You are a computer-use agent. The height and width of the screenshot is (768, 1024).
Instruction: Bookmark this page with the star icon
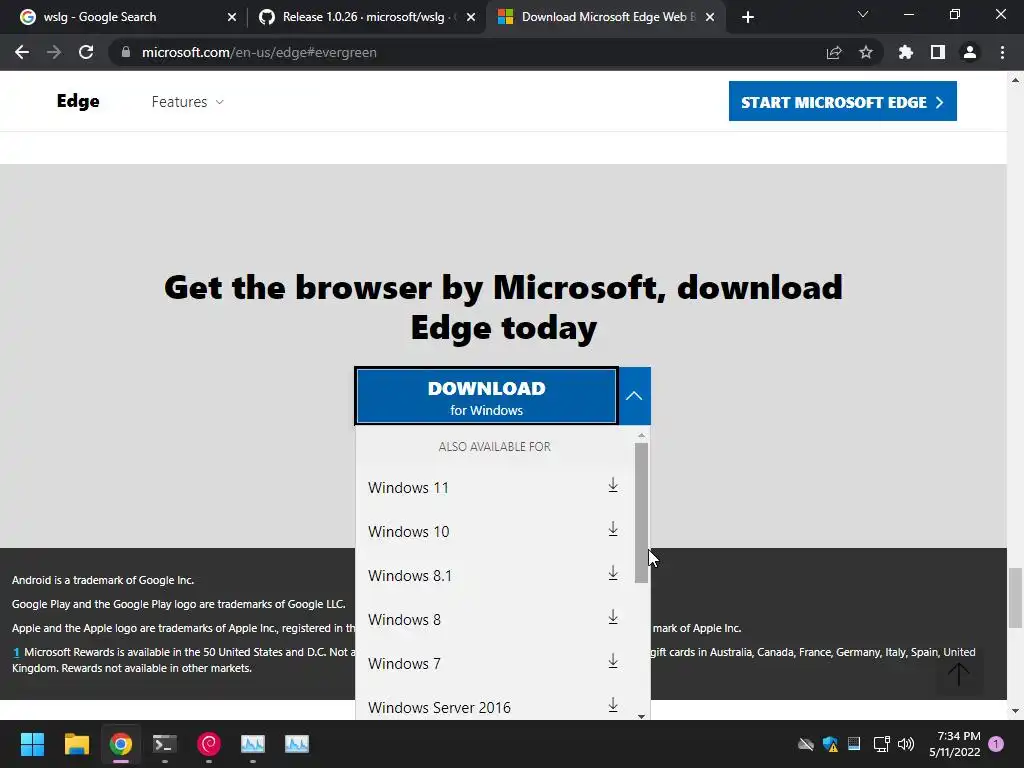(x=866, y=52)
